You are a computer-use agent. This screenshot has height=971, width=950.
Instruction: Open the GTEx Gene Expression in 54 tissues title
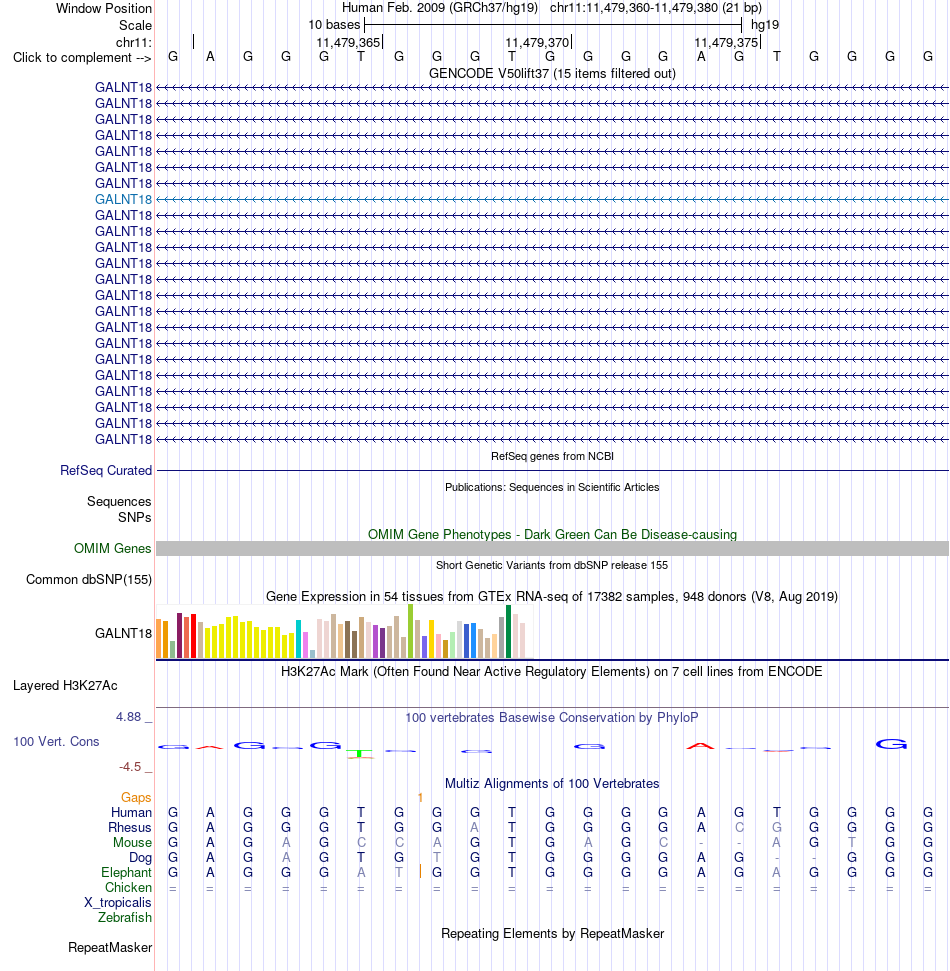coord(552,596)
